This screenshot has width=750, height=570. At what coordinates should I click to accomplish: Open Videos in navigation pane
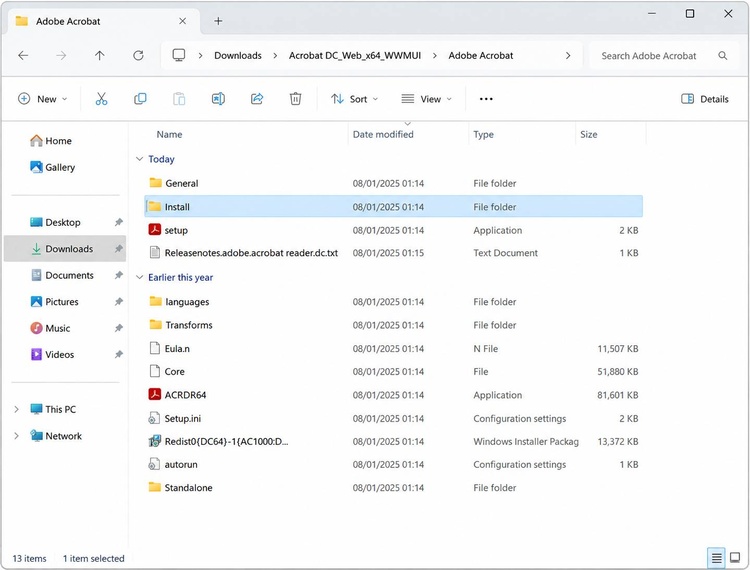click(x=53, y=354)
